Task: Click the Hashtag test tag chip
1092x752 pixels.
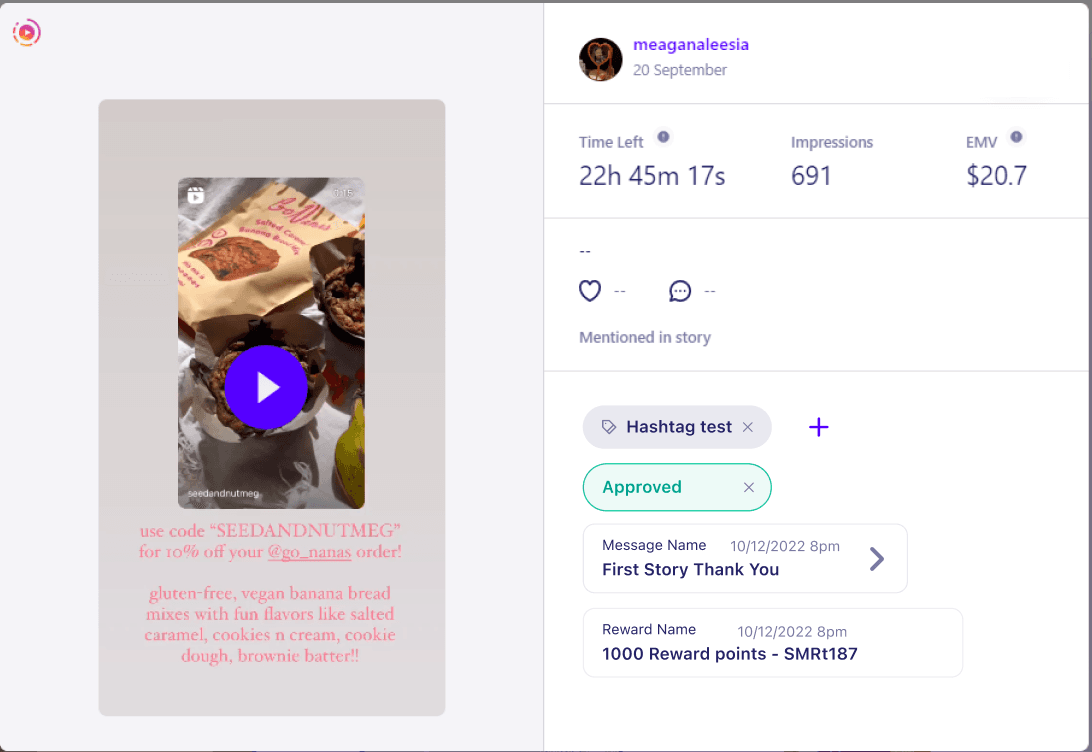Action: click(677, 427)
